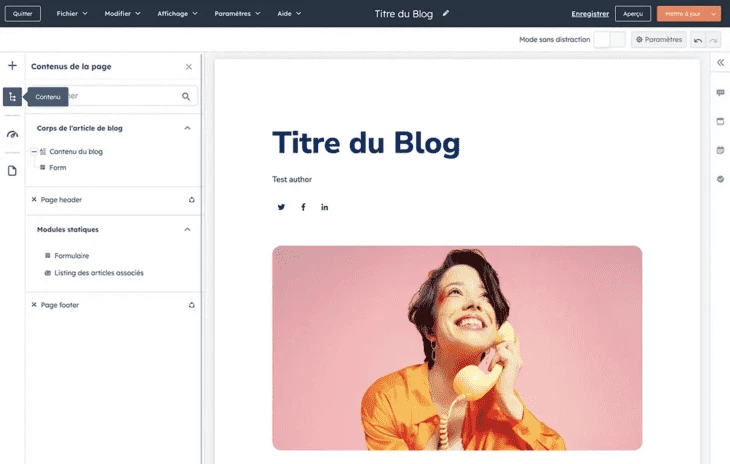This screenshot has width=730, height=464.
Task: Select the Page header row
Action: pos(113,200)
